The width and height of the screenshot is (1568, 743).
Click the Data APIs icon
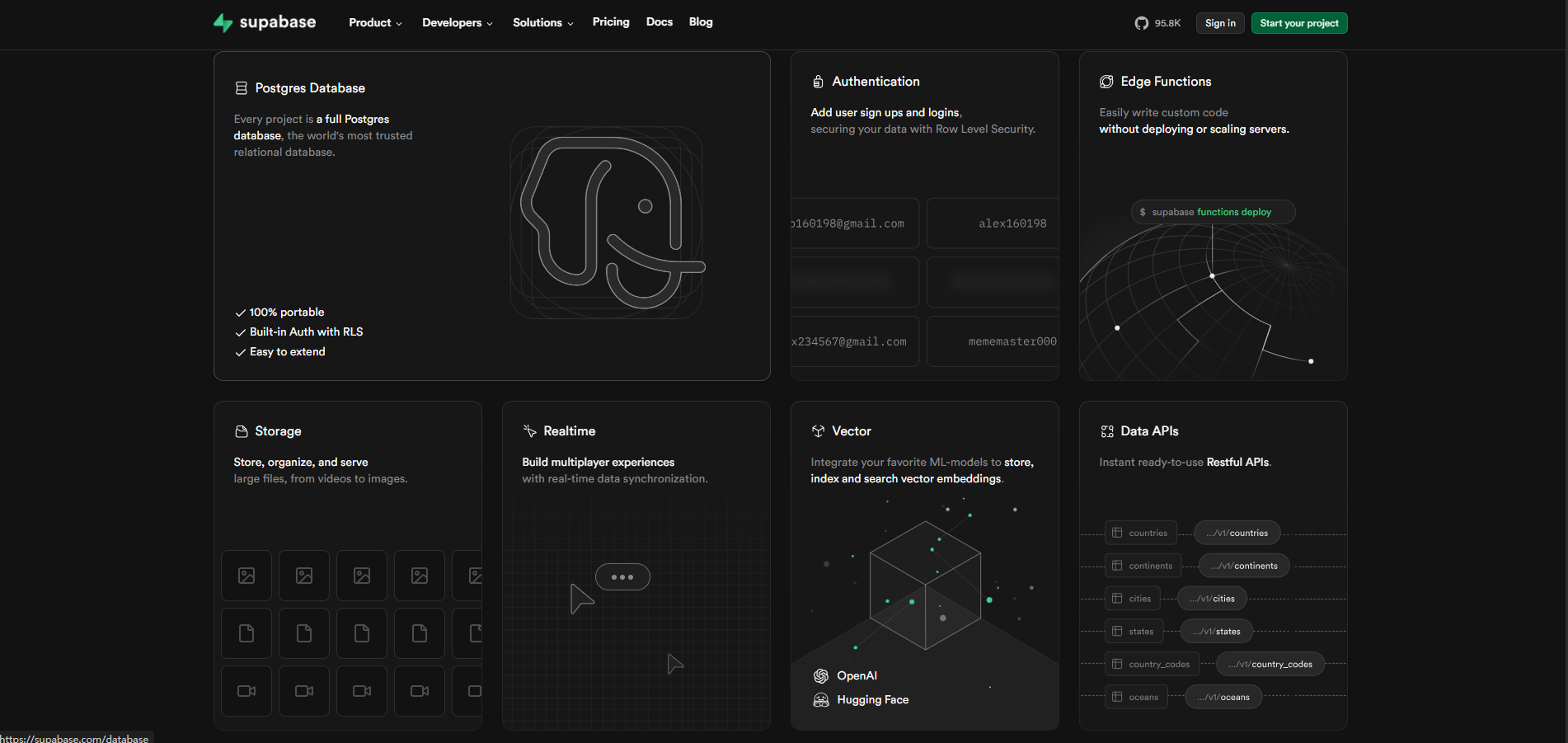click(1106, 431)
